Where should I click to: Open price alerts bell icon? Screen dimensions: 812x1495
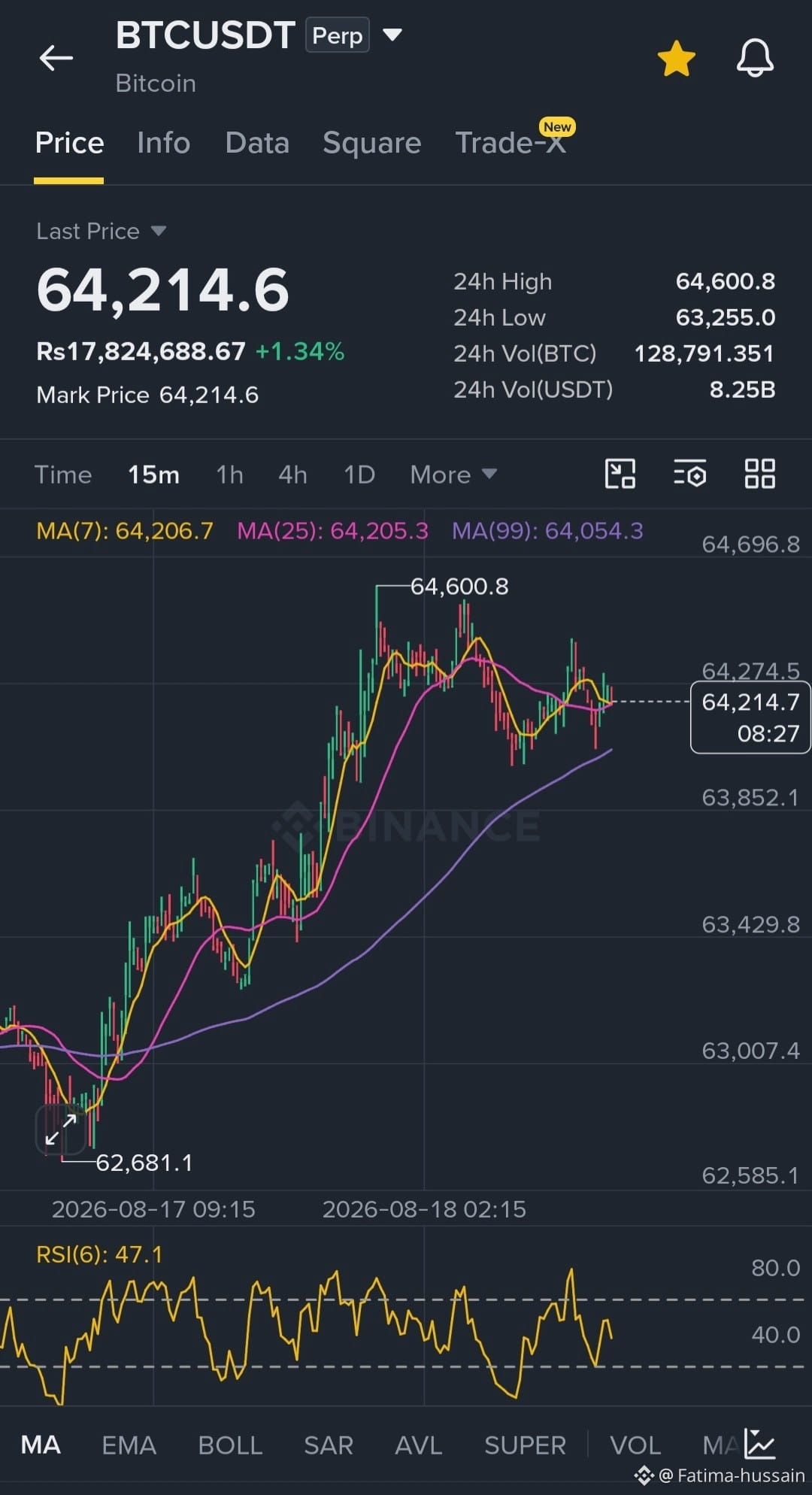(755, 58)
